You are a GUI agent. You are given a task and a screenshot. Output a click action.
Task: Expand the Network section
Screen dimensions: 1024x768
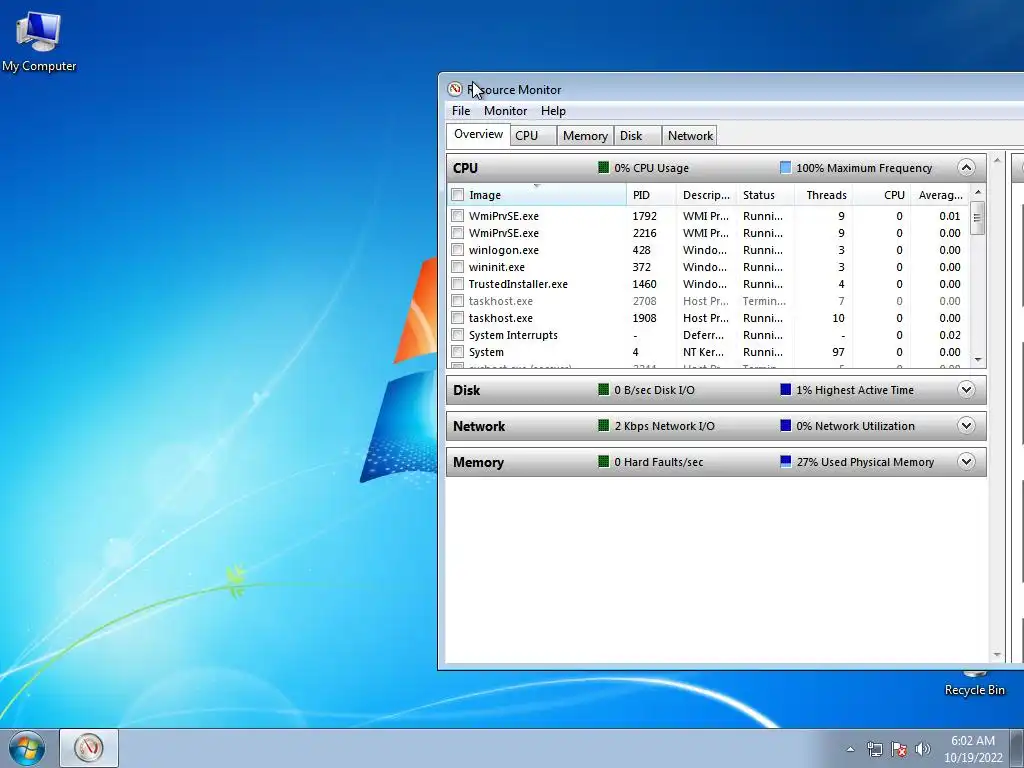tap(966, 426)
